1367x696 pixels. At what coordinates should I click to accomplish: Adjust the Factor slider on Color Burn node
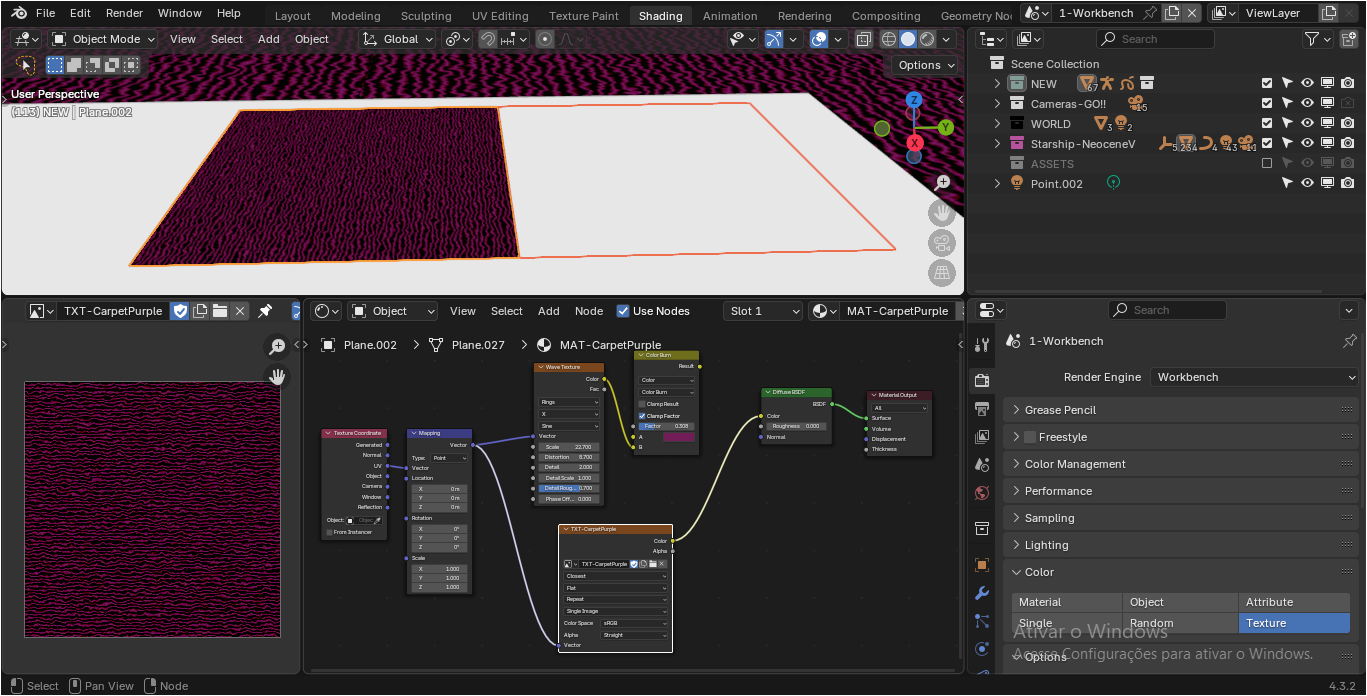point(666,426)
